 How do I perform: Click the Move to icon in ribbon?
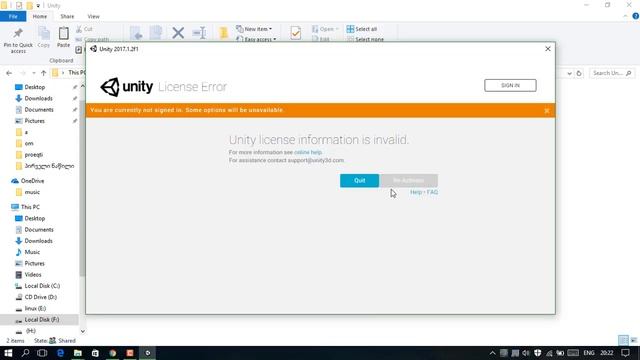(136, 33)
